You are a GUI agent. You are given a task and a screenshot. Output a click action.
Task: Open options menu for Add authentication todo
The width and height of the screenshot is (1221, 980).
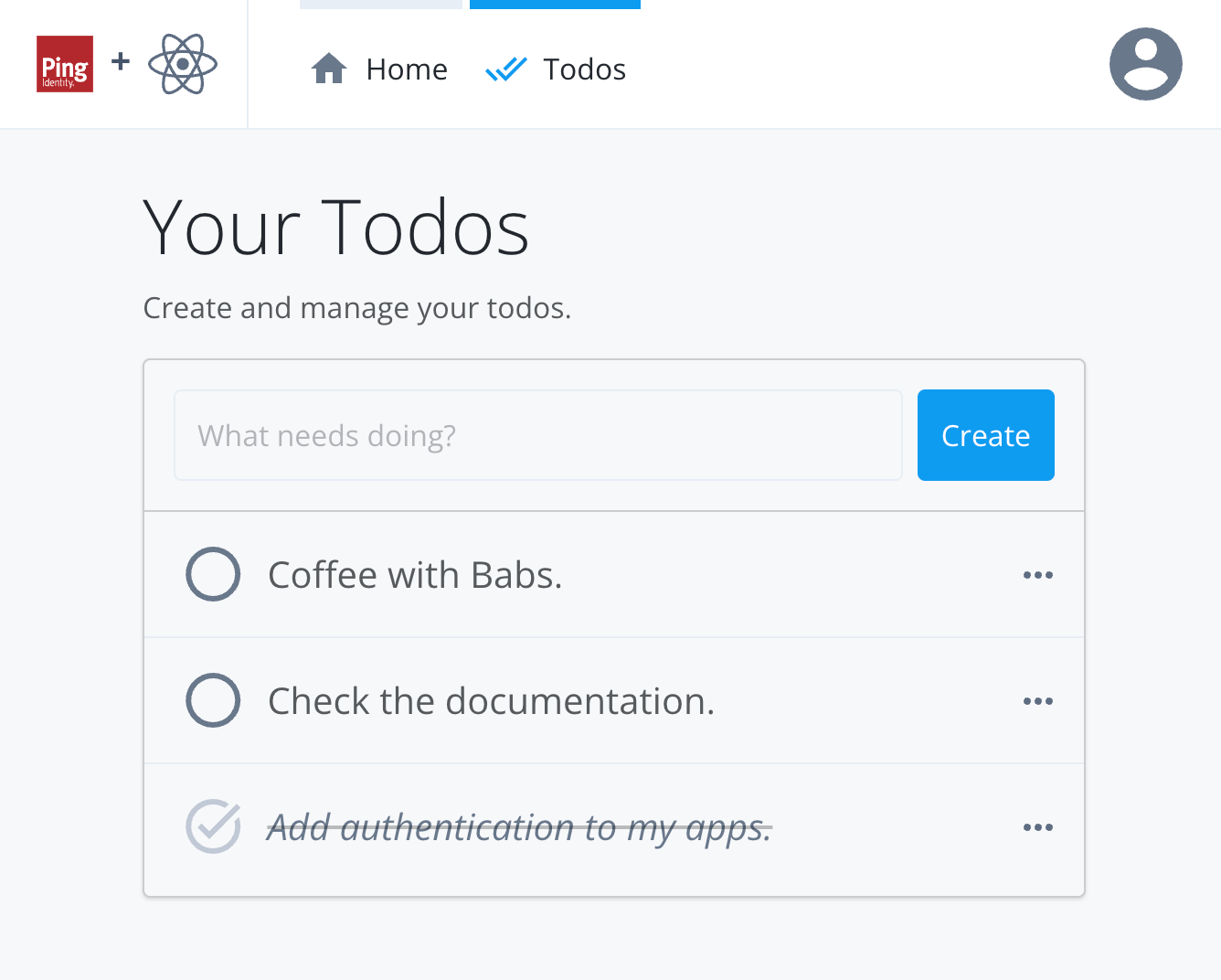1038,826
